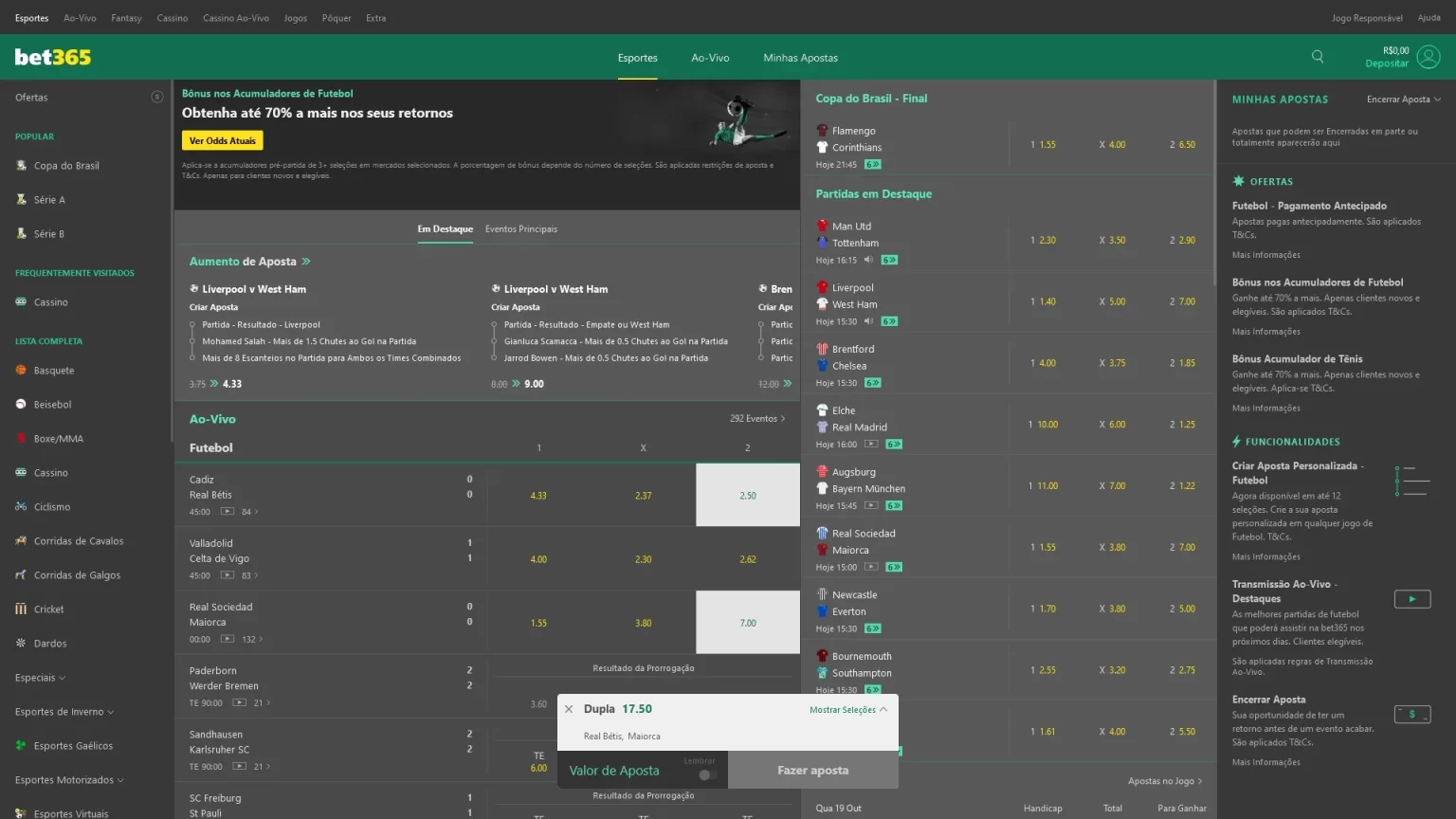Select odds 2.50 for Real Bétis
Screen dimensions: 1456x819
coord(748,495)
